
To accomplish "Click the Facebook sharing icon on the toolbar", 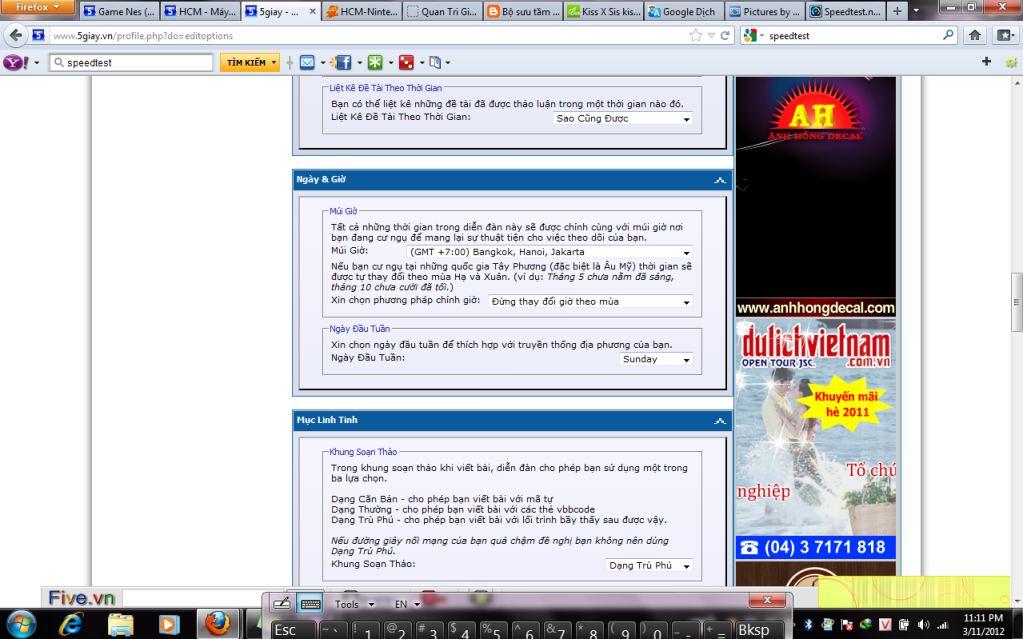I will [x=343, y=61].
